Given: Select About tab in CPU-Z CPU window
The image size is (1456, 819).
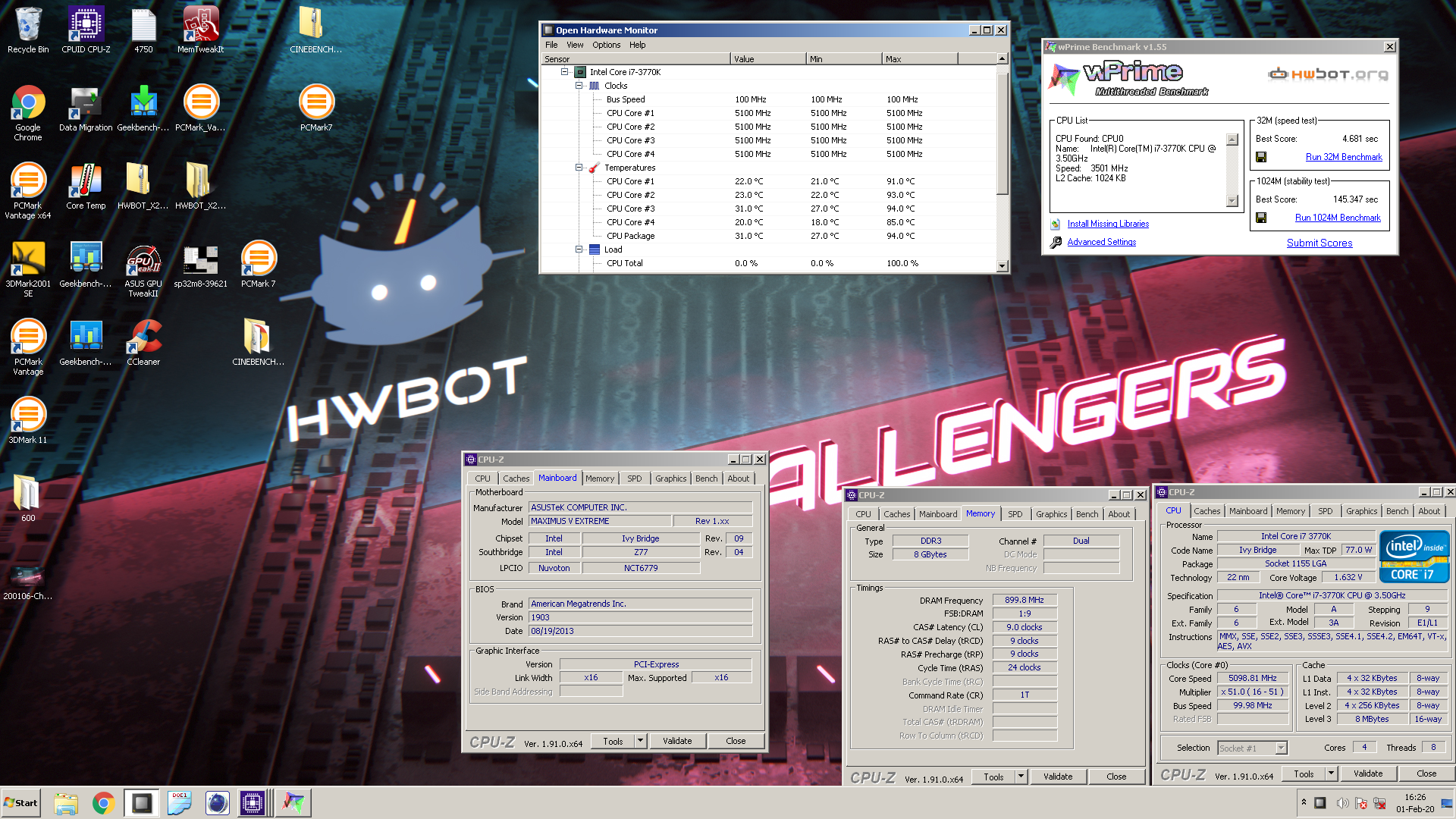Looking at the screenshot, I should tap(1429, 511).
